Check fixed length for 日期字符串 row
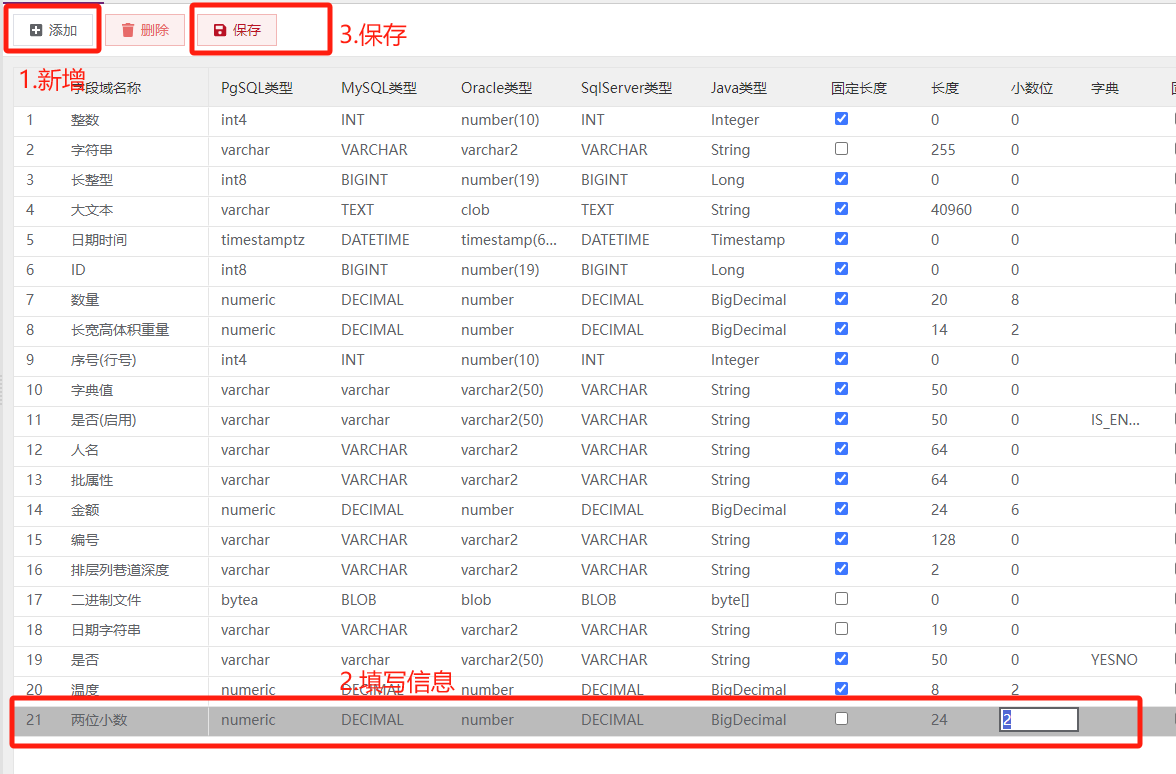The height and width of the screenshot is (774, 1176). (842, 628)
